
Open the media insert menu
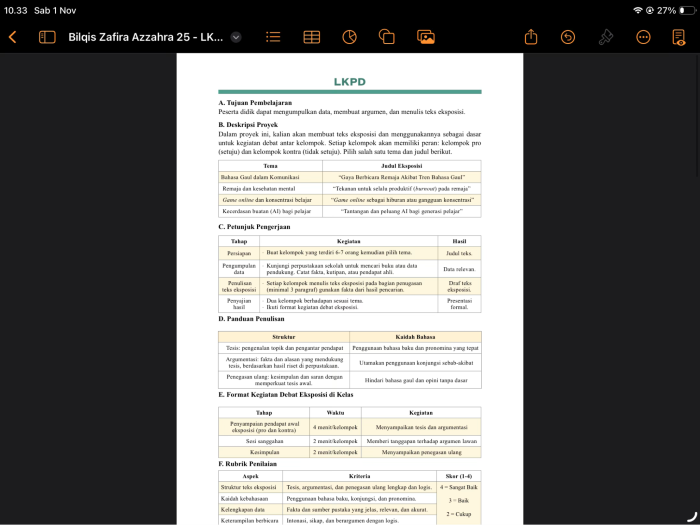[426, 37]
